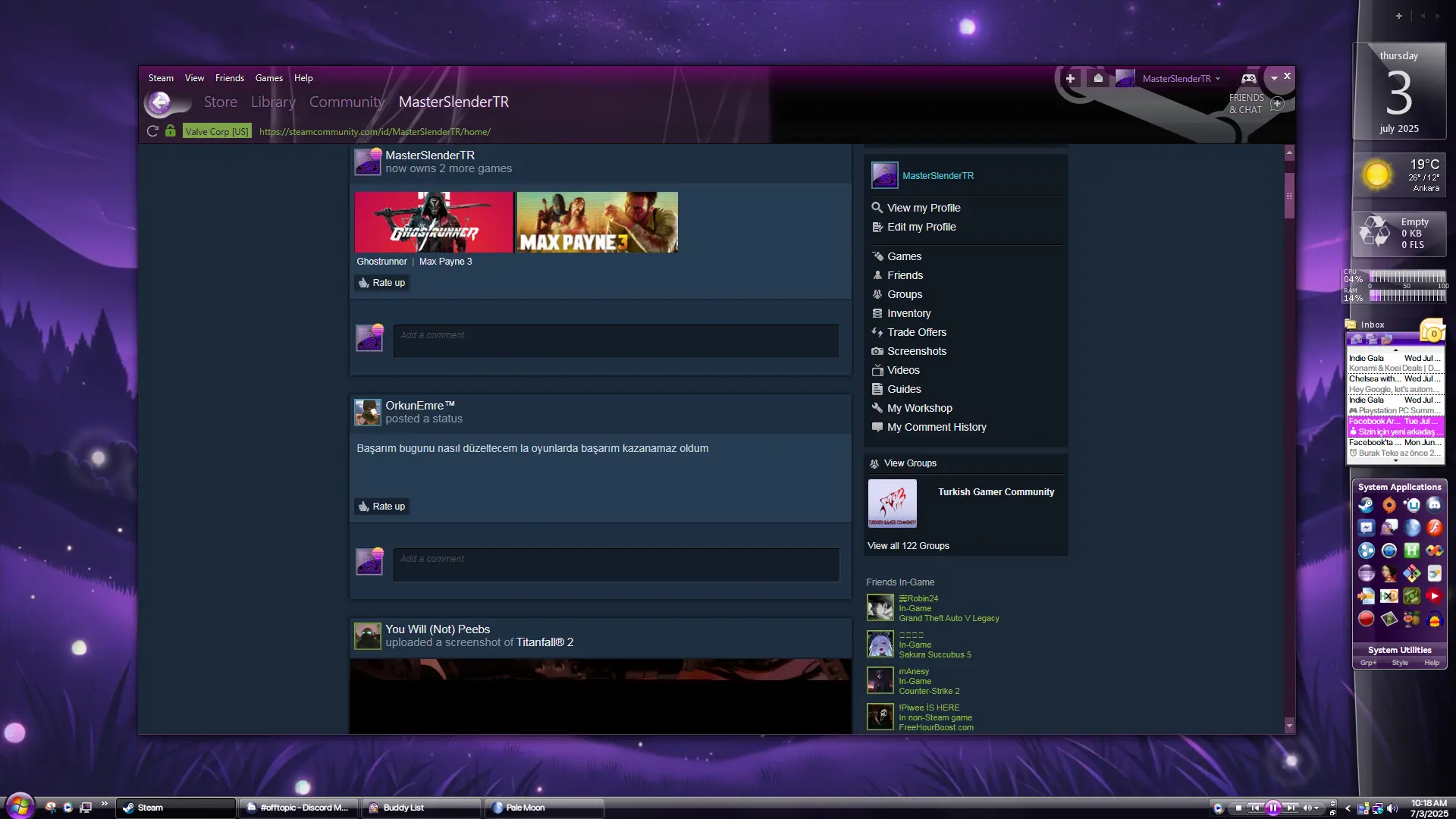Add a comment under Ghostrunner post
The image size is (1456, 819).
coord(616,341)
